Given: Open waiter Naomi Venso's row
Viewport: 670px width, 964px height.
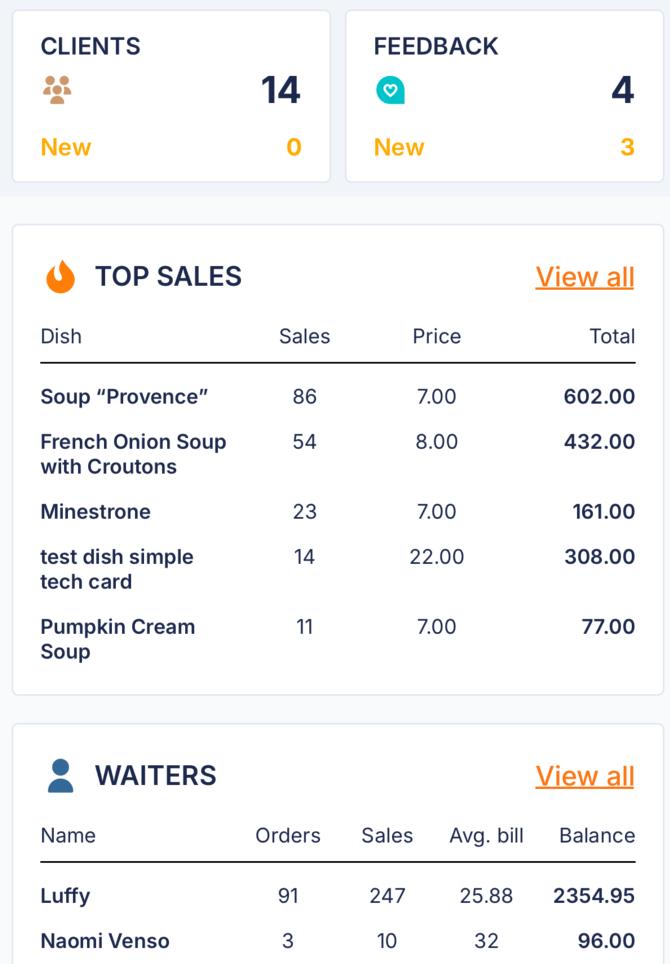Looking at the screenshot, I should pos(105,941).
